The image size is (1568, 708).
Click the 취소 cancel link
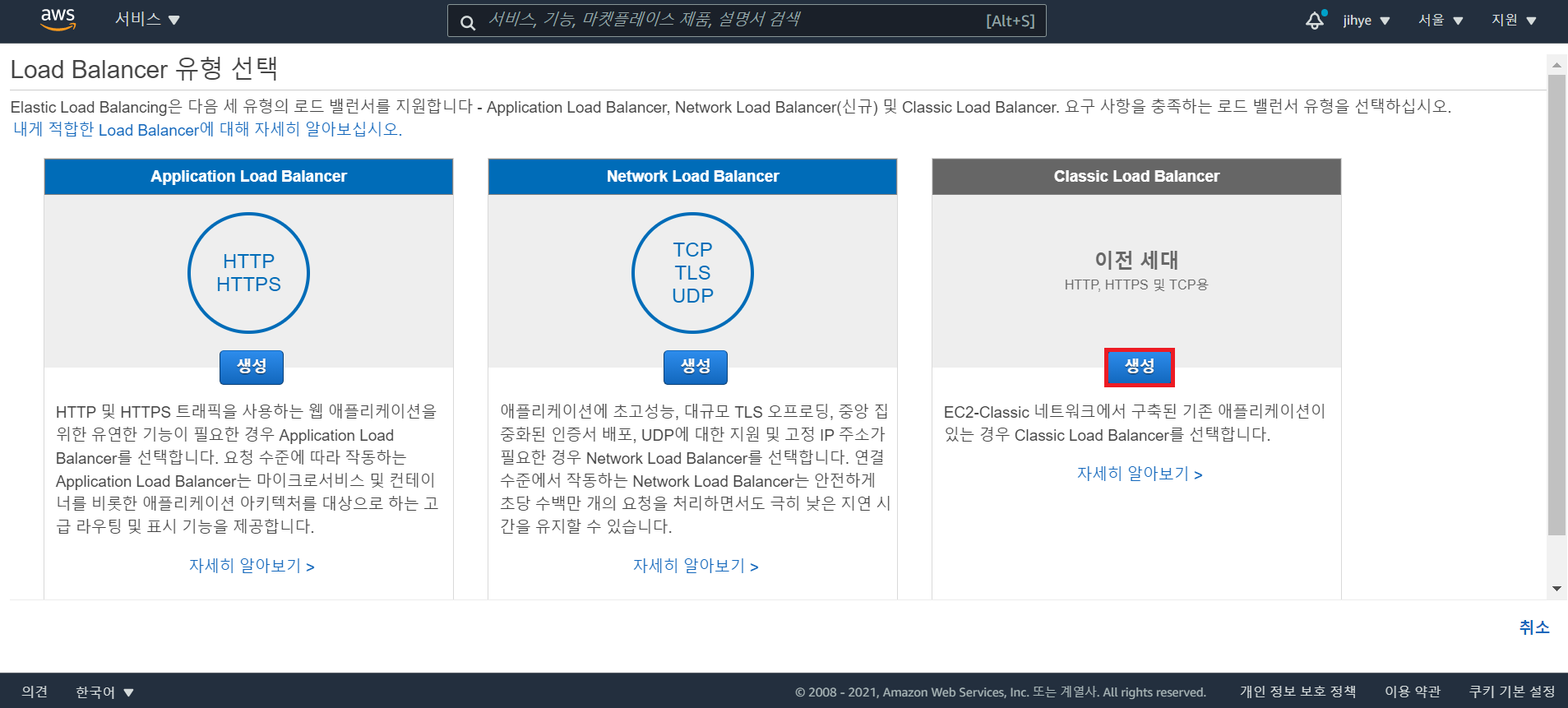1534,627
